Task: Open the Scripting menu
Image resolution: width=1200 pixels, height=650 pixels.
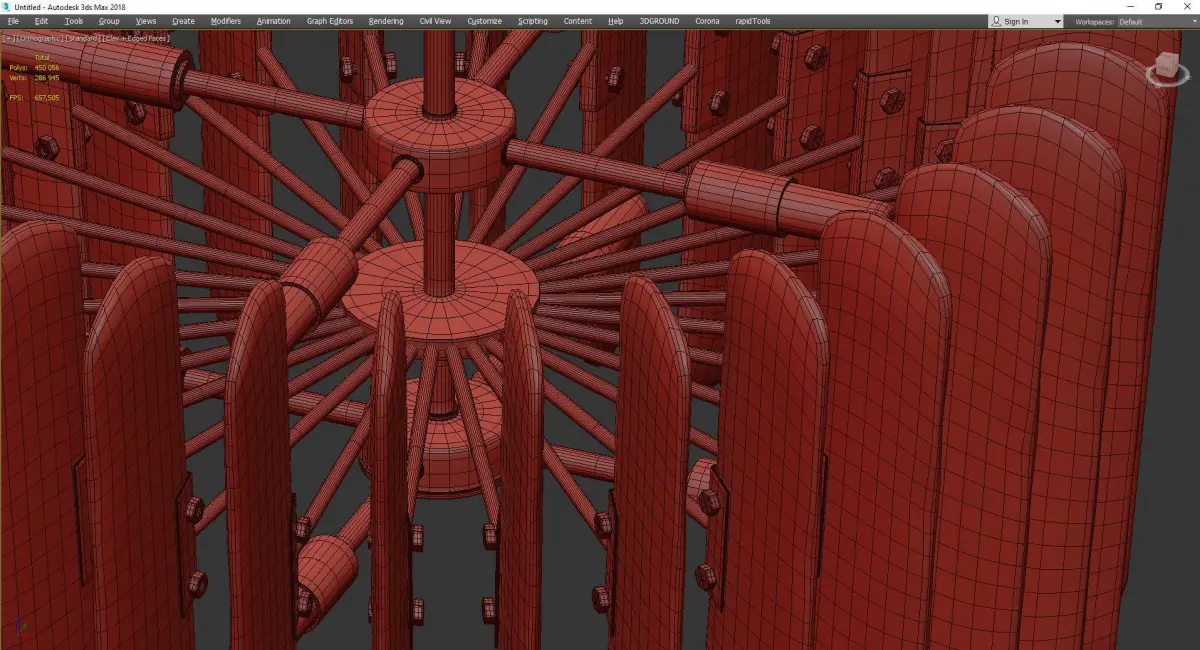Action: pos(533,21)
